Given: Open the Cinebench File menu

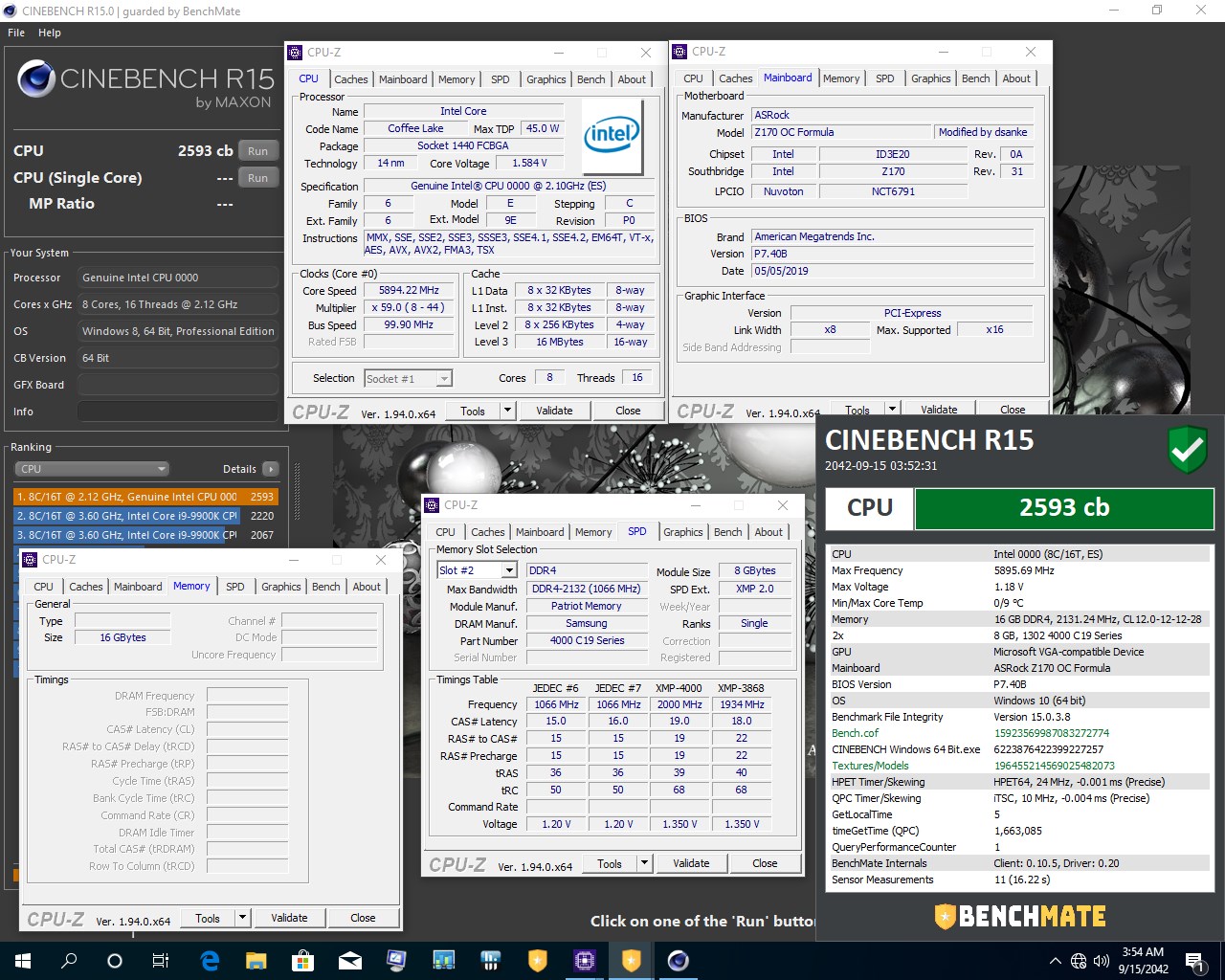Looking at the screenshot, I should click(x=16, y=33).
